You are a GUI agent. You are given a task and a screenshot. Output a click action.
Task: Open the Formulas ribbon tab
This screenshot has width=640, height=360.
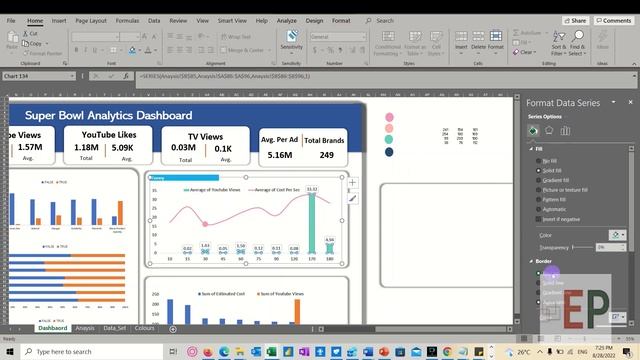[127, 20]
